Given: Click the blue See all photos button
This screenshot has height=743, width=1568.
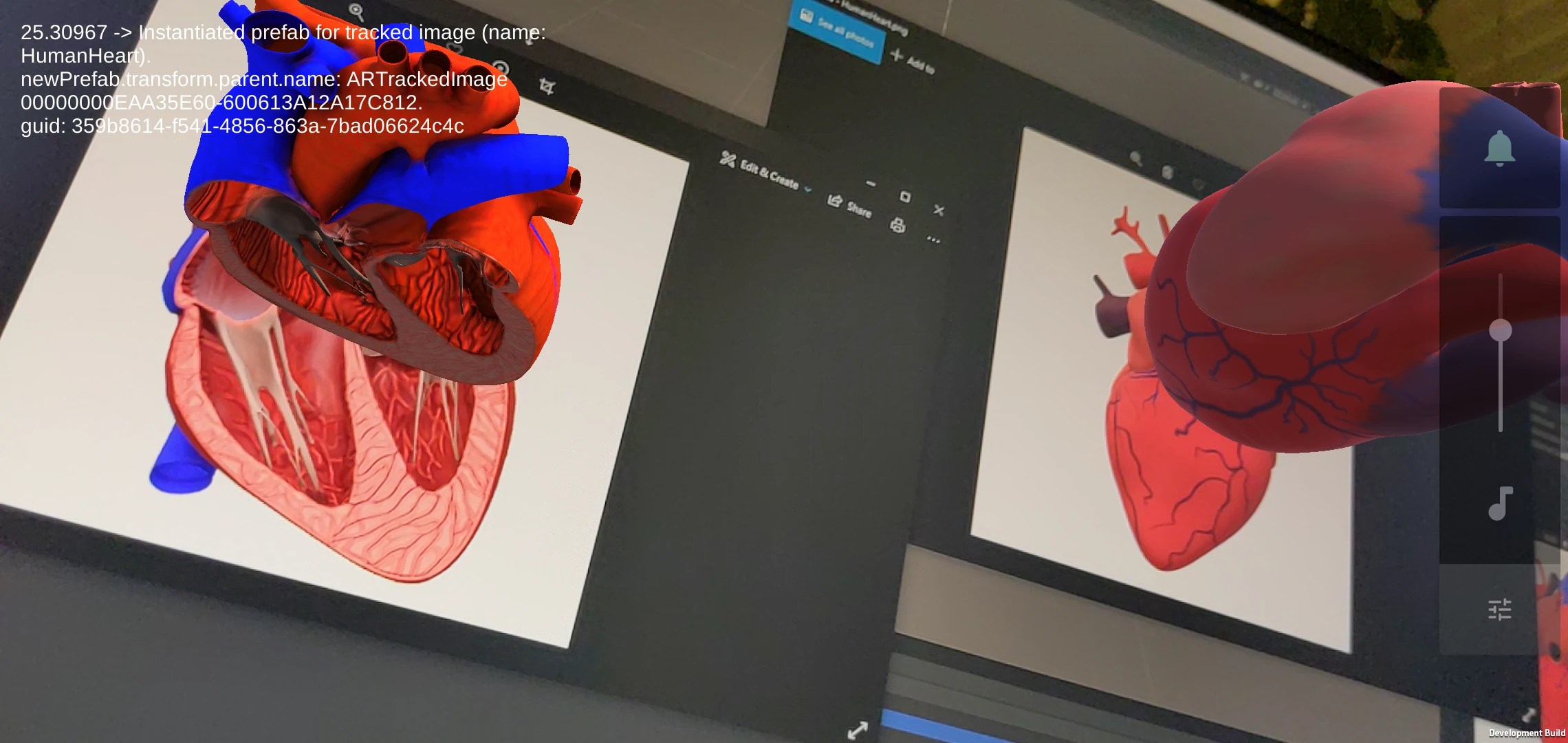Looking at the screenshot, I should point(838,30).
